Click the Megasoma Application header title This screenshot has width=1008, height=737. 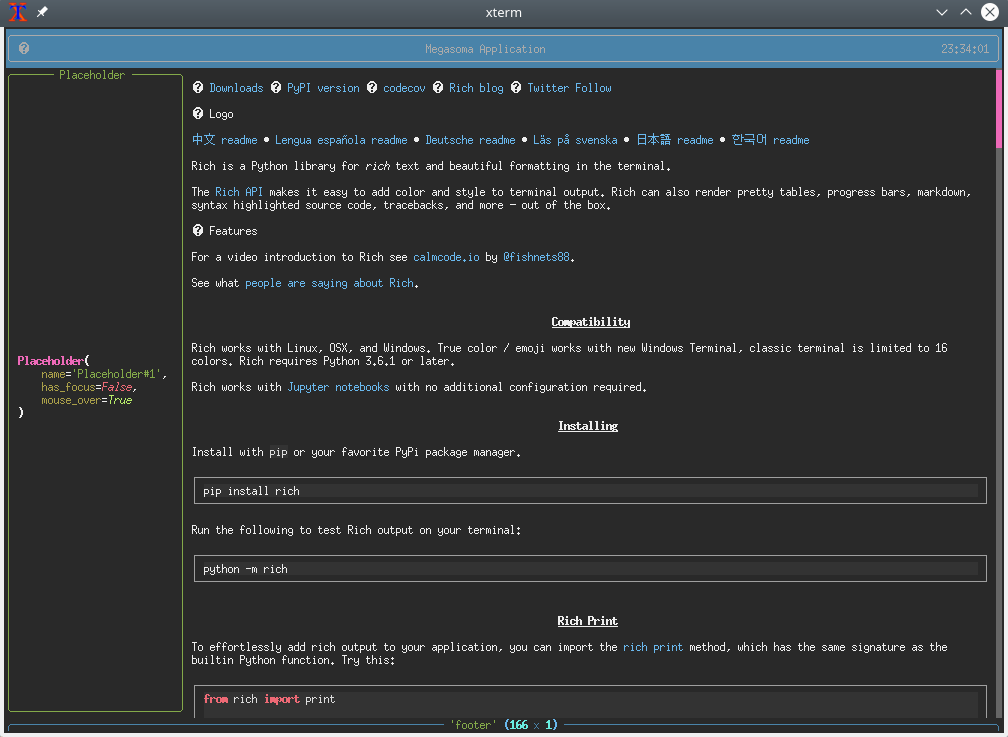[x=485, y=48]
